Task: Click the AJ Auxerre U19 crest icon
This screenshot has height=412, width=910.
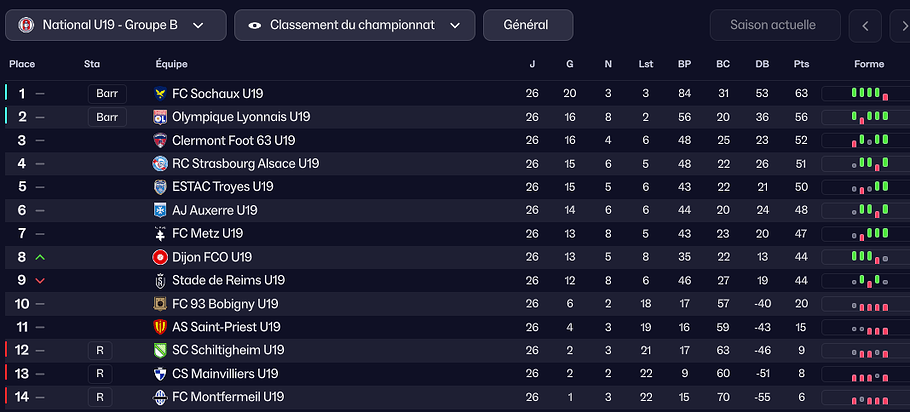Action: (160, 211)
